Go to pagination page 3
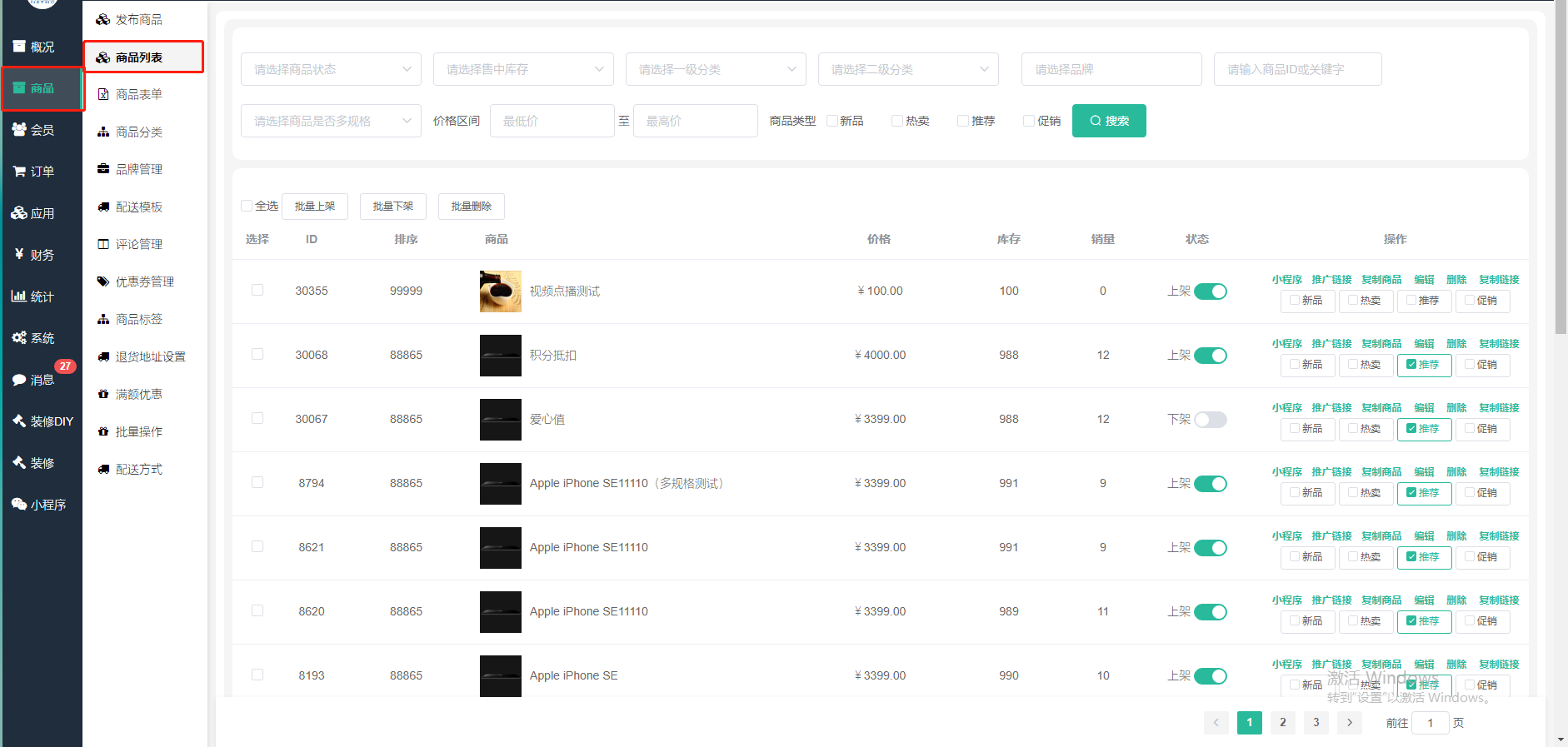The image size is (1568, 747). [x=1316, y=723]
